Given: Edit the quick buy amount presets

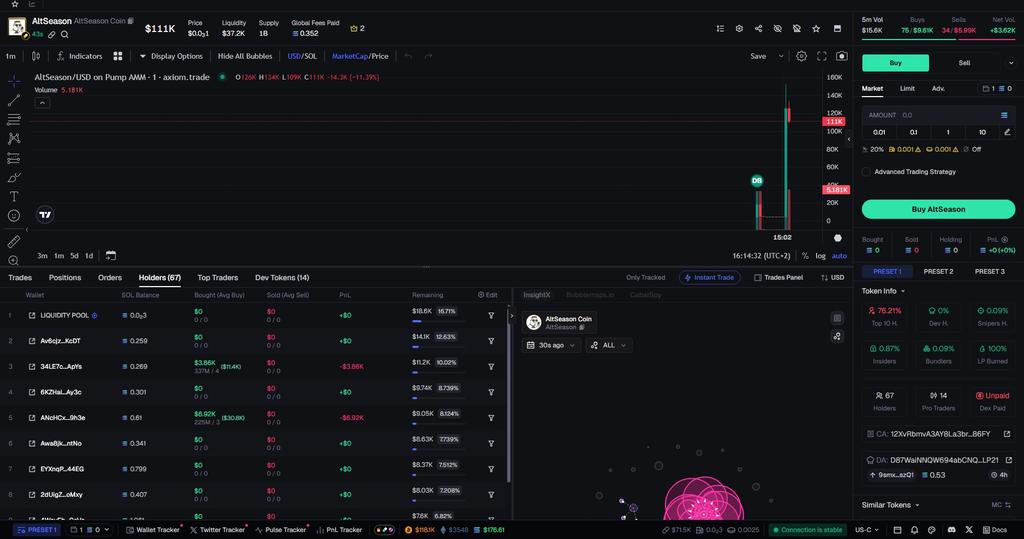Looking at the screenshot, I should [1007, 132].
